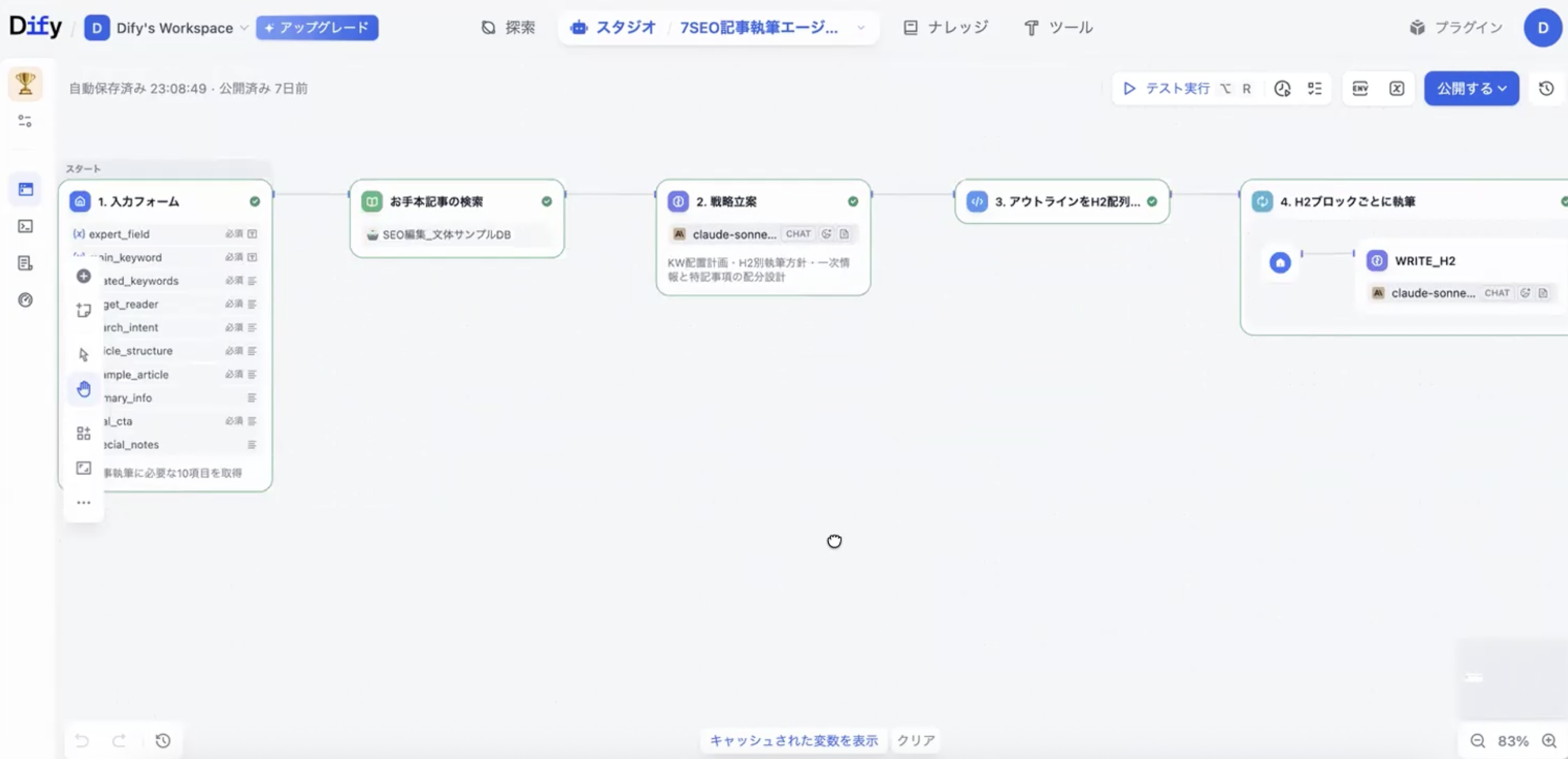Click the undo arrow icon

point(82,741)
